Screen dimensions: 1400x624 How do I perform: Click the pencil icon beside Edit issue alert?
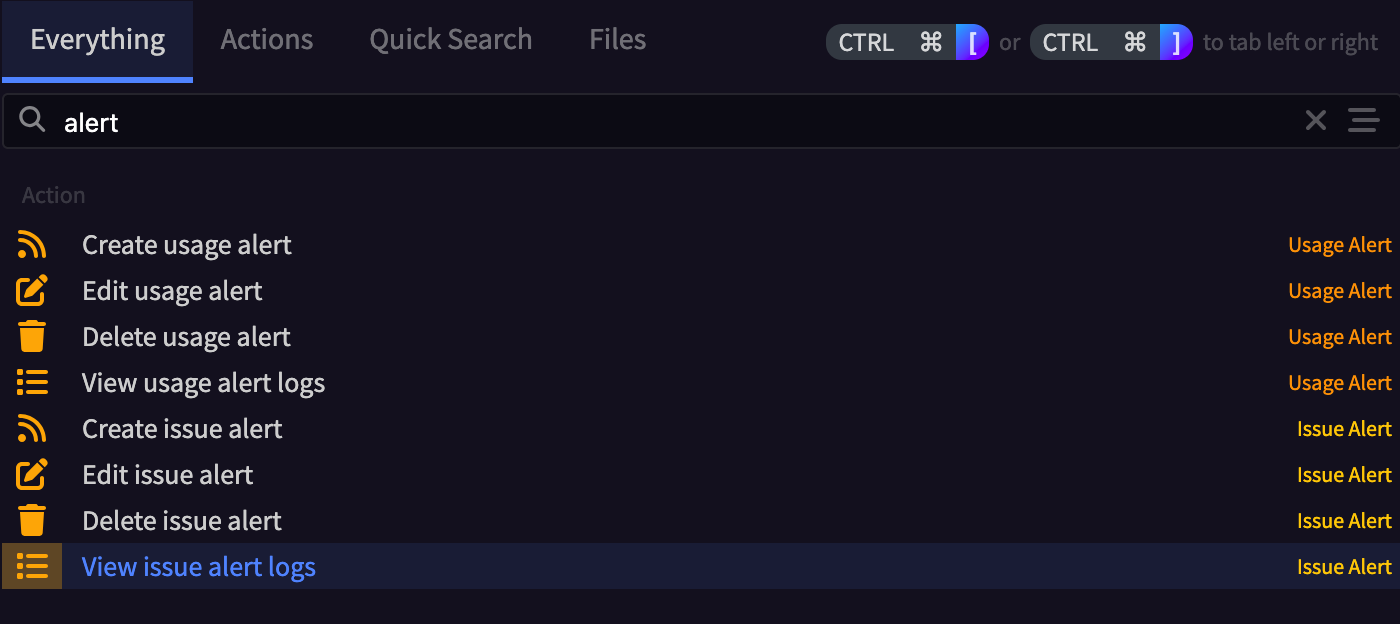point(32,475)
